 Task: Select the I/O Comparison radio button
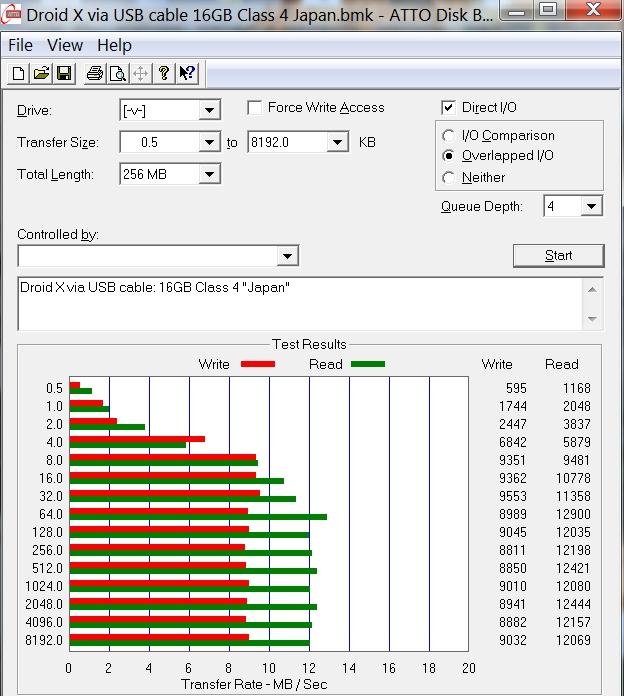[x=448, y=135]
